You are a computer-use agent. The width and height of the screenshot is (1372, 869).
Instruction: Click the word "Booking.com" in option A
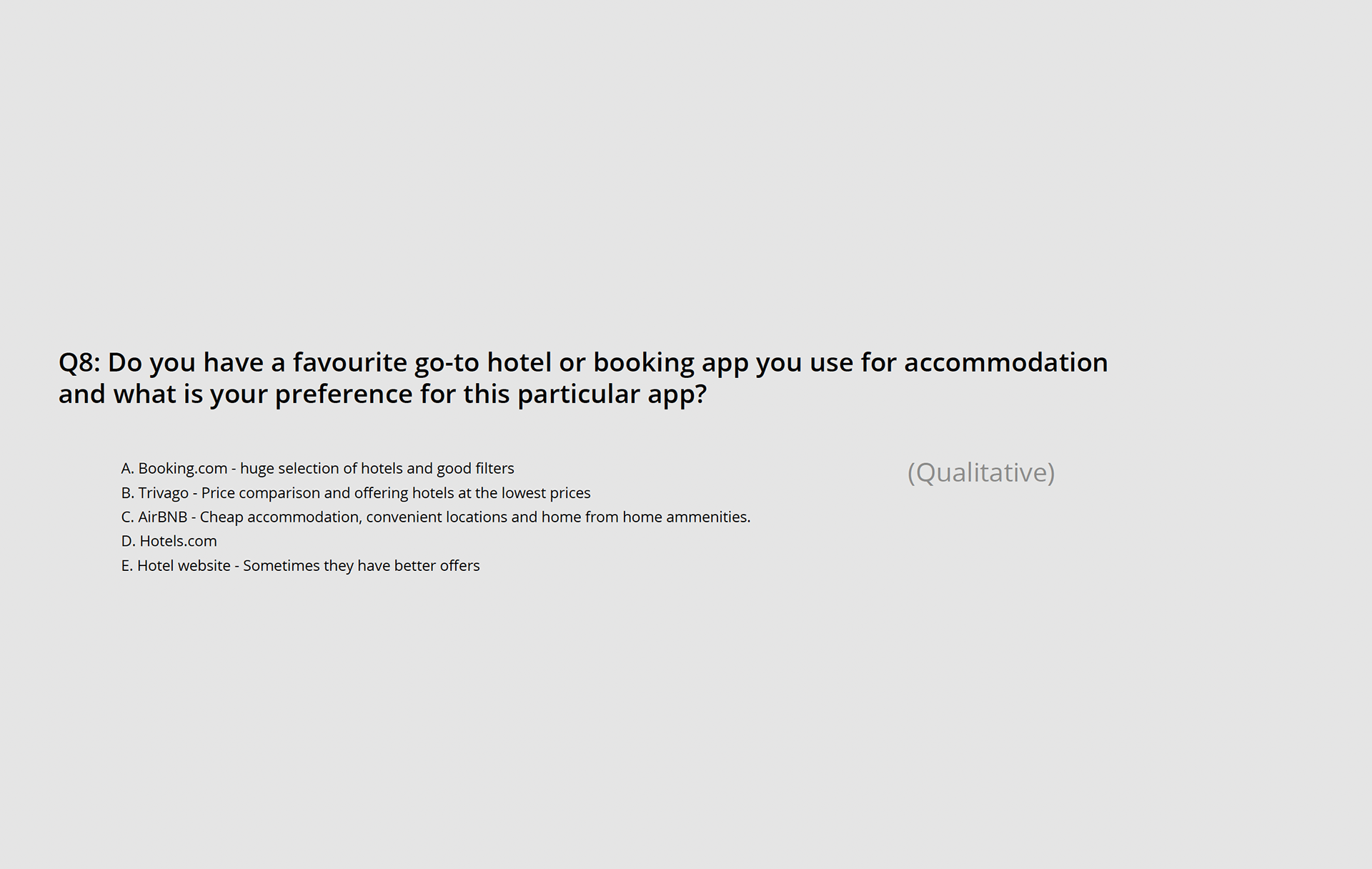[x=182, y=469]
